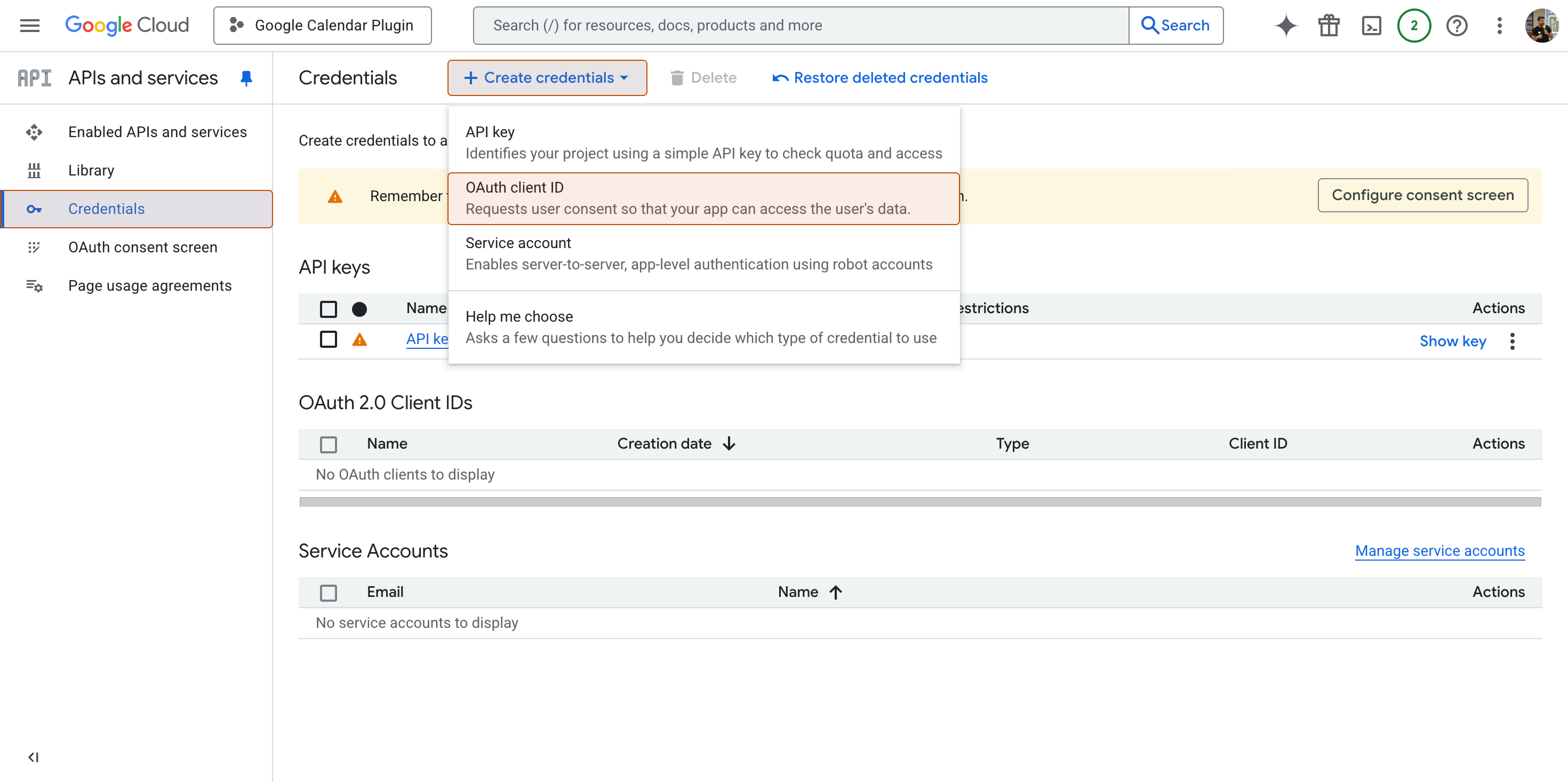The height and width of the screenshot is (782, 1568).
Task: Collapse the sidebar with bottom arrow icon
Action: click(33, 757)
